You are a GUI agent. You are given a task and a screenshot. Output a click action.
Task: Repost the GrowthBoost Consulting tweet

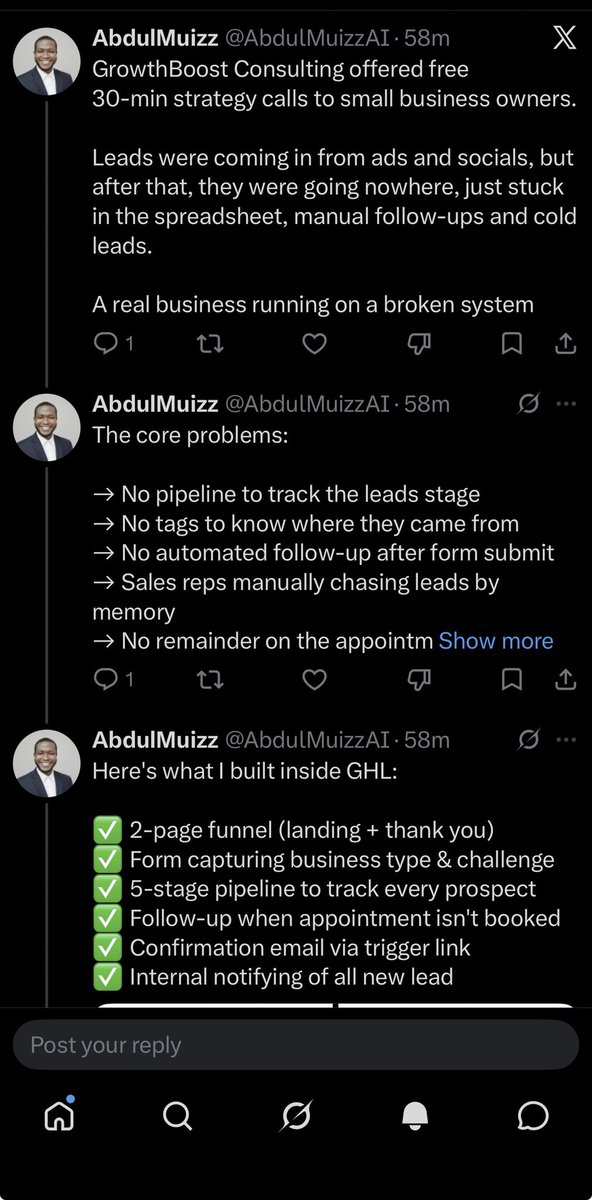pos(210,344)
